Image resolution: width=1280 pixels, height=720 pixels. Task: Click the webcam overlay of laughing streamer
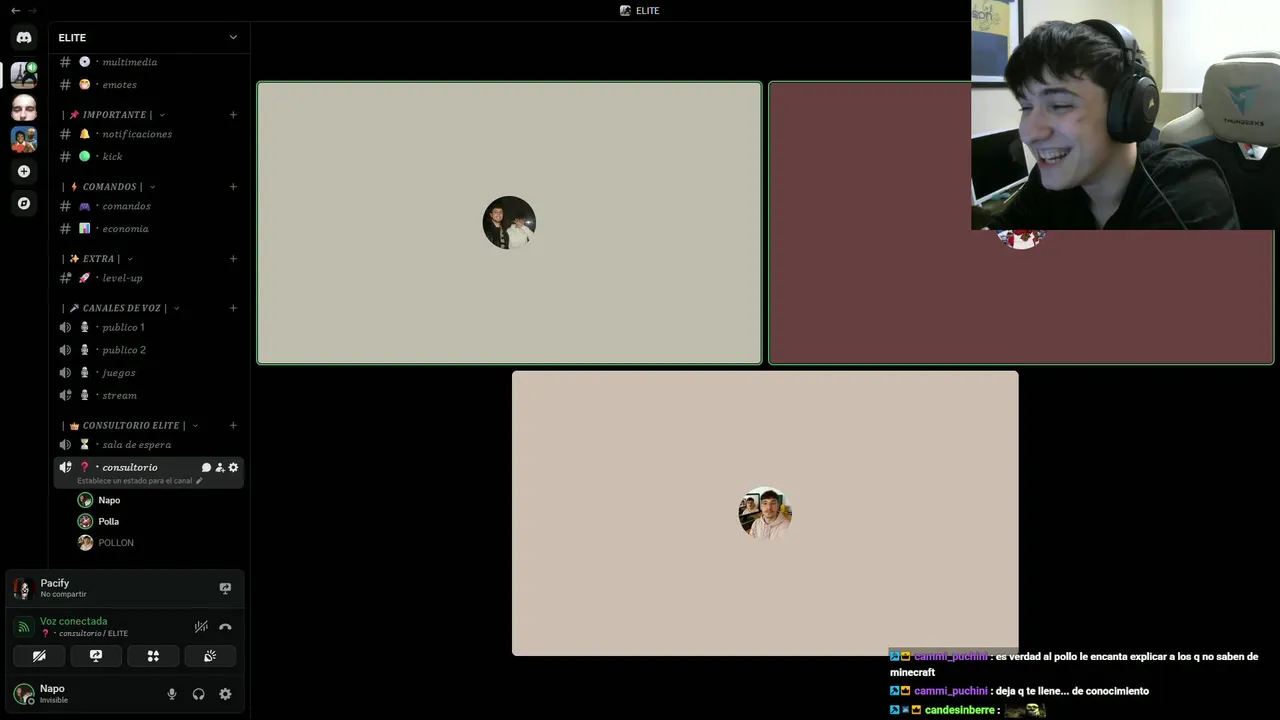pos(1125,115)
